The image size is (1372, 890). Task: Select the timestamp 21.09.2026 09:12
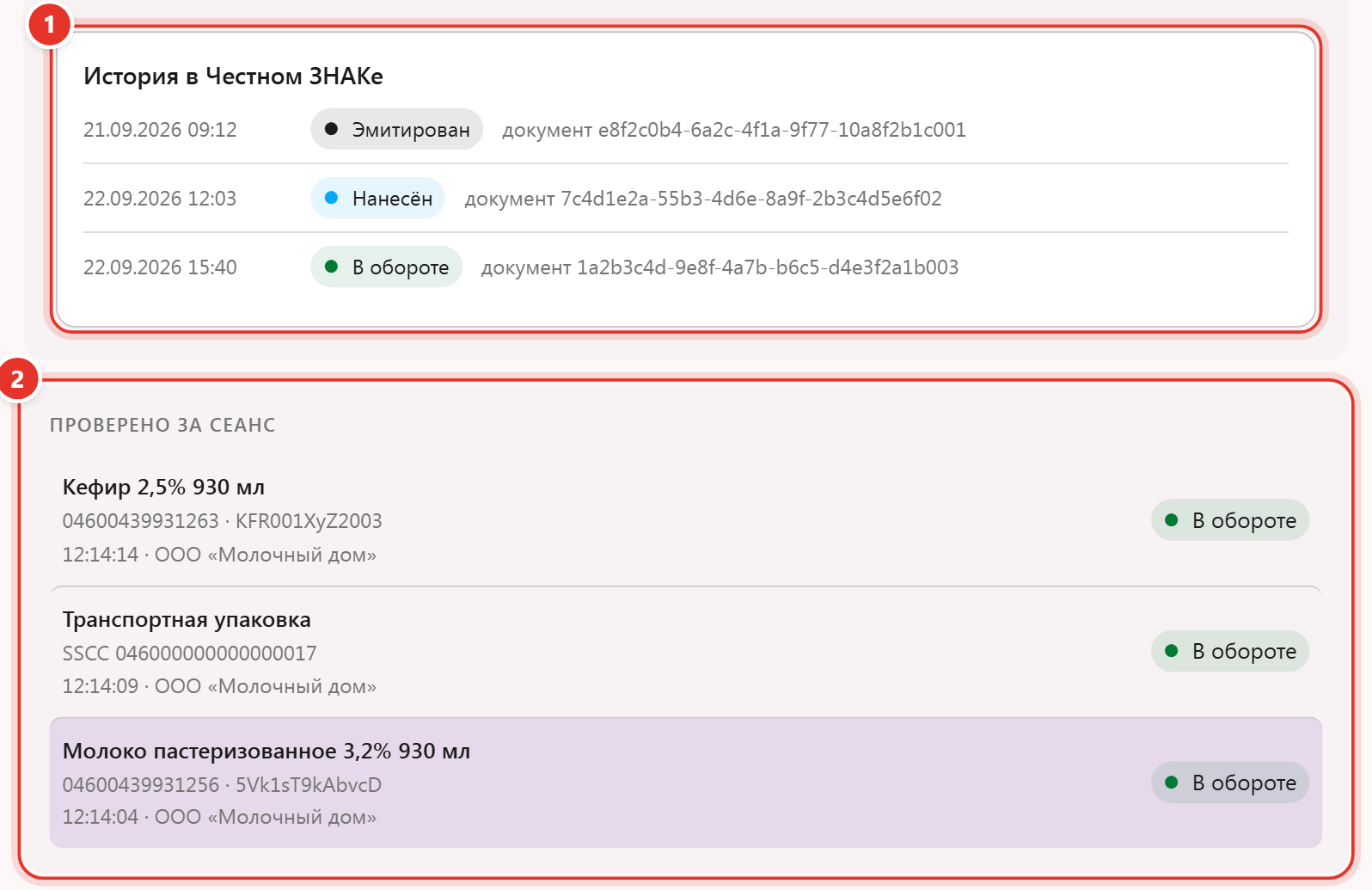(x=160, y=130)
